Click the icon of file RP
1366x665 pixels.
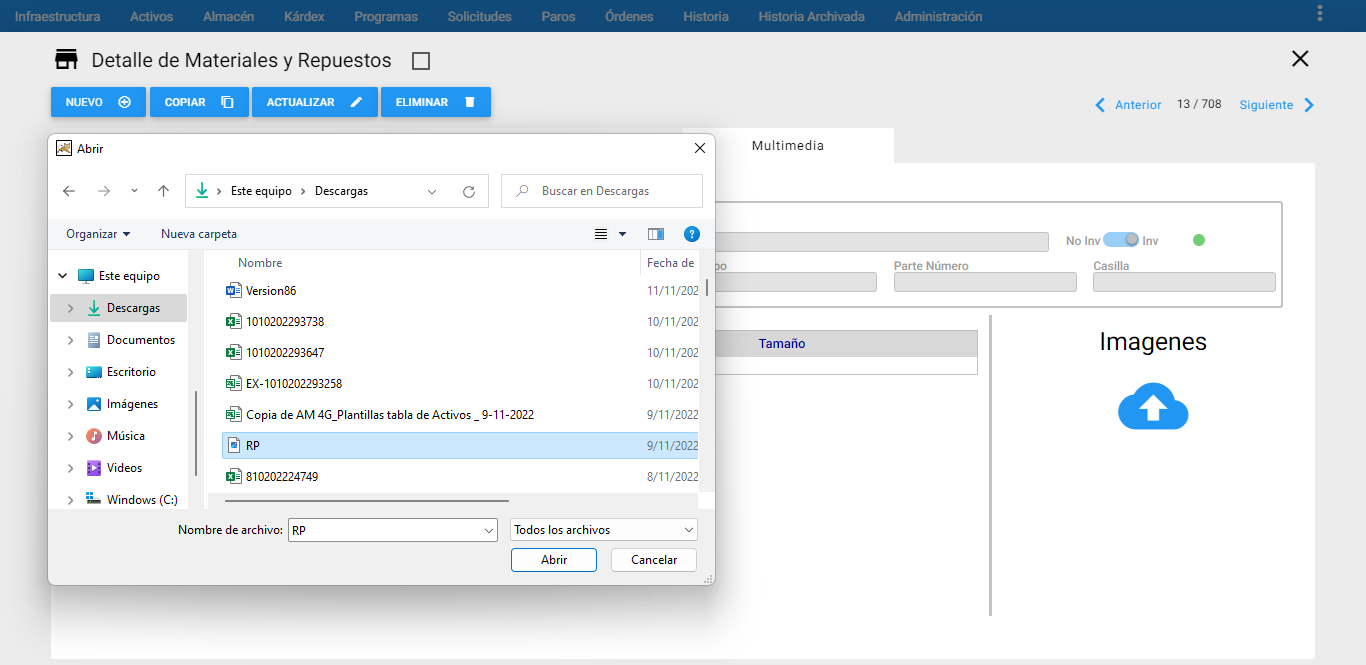[234, 446]
